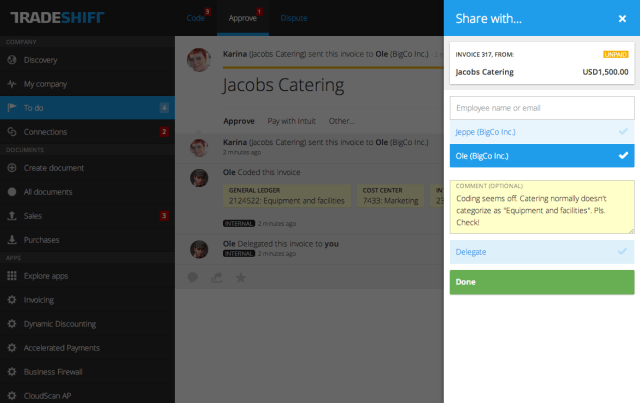Toggle the Jeppe (BigCo Inc.) recipient
The height and width of the screenshot is (403, 640).
pyautogui.click(x=542, y=131)
